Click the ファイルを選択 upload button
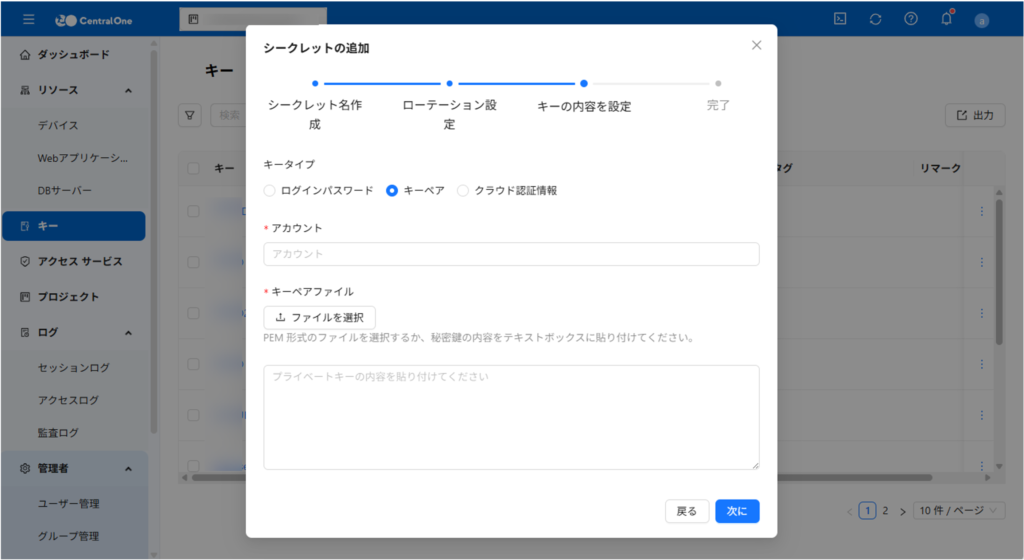The width and height of the screenshot is (1024, 560). [319, 318]
